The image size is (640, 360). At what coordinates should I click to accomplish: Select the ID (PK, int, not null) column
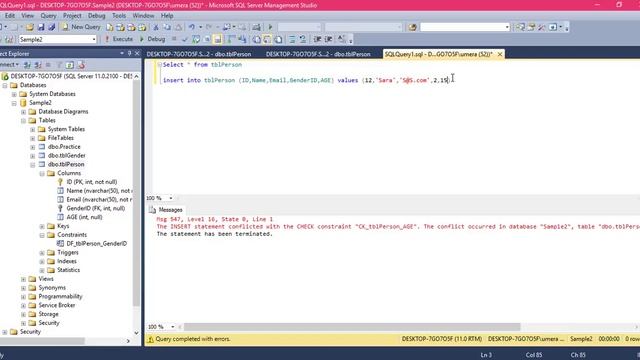click(x=91, y=182)
